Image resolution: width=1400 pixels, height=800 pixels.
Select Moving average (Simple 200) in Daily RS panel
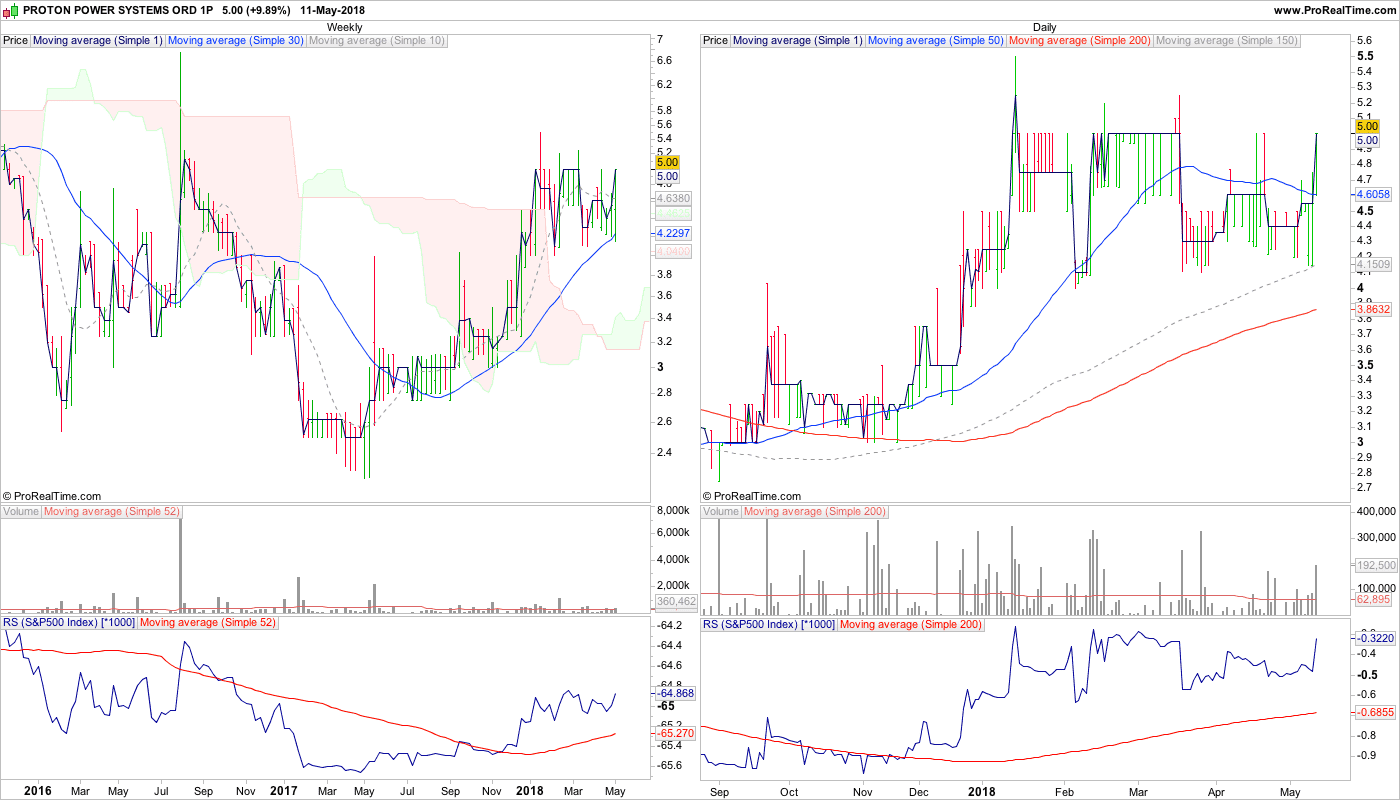coord(910,623)
